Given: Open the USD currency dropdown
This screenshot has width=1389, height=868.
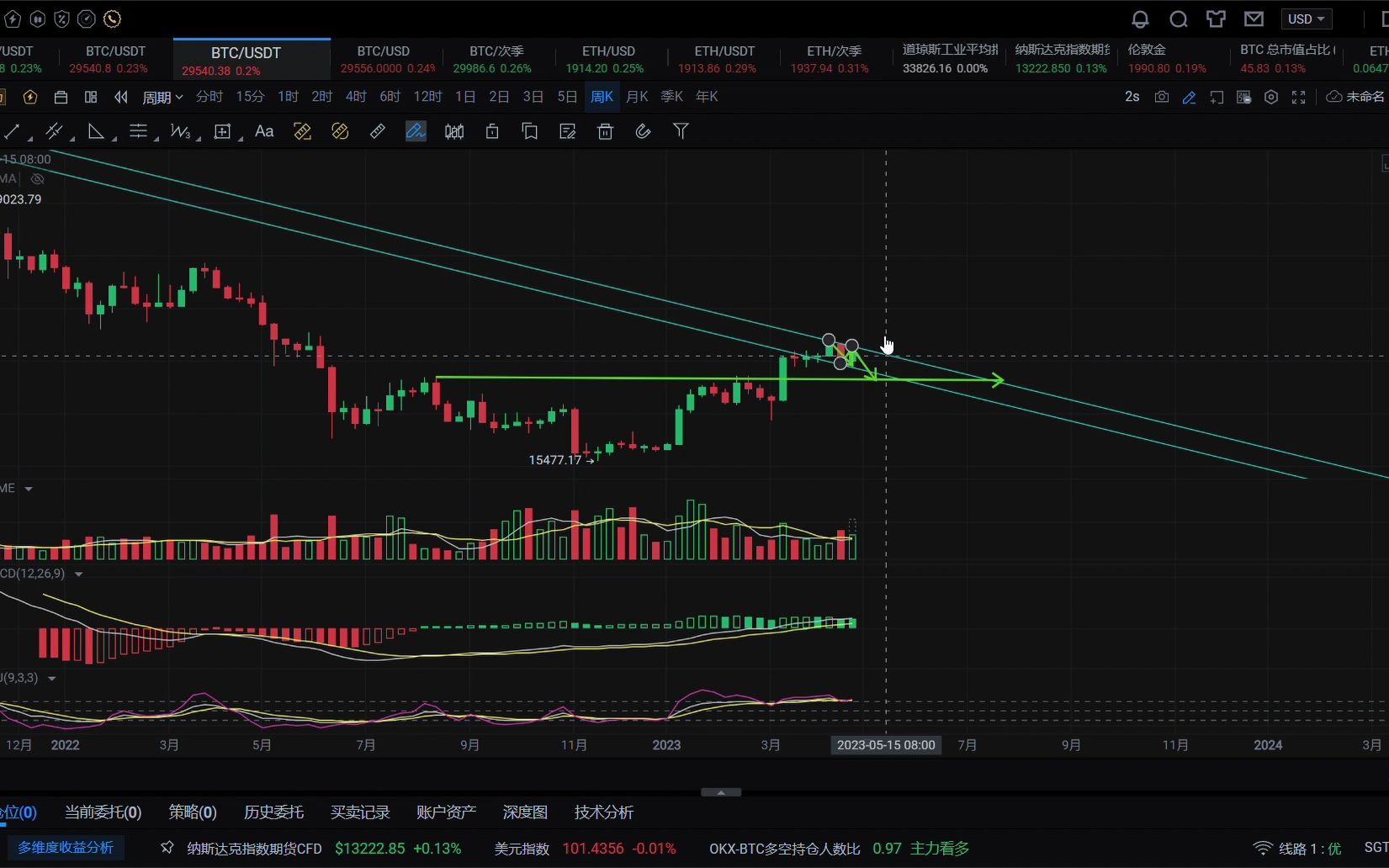Looking at the screenshot, I should point(1306,19).
